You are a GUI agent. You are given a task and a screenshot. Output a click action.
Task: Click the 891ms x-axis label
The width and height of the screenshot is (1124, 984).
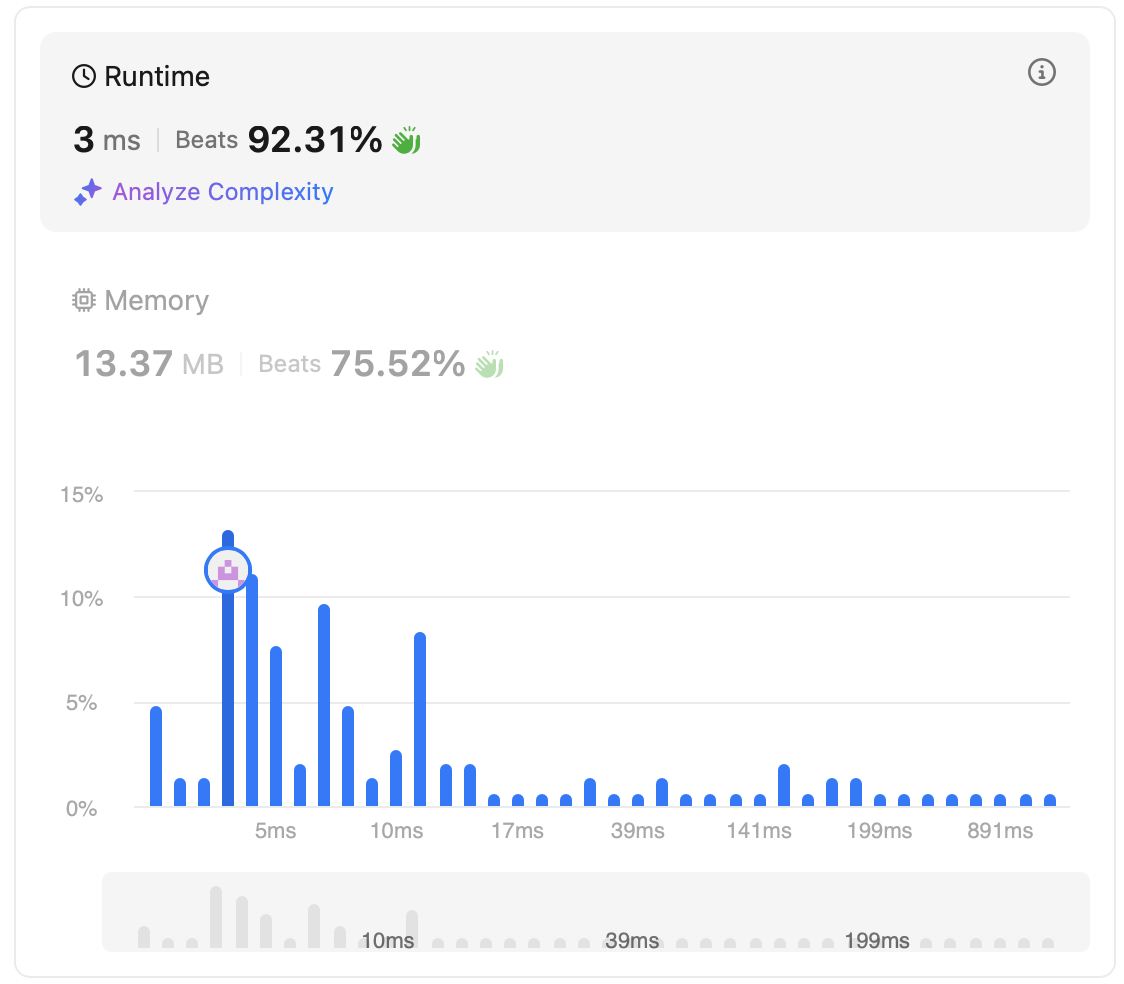point(1000,832)
